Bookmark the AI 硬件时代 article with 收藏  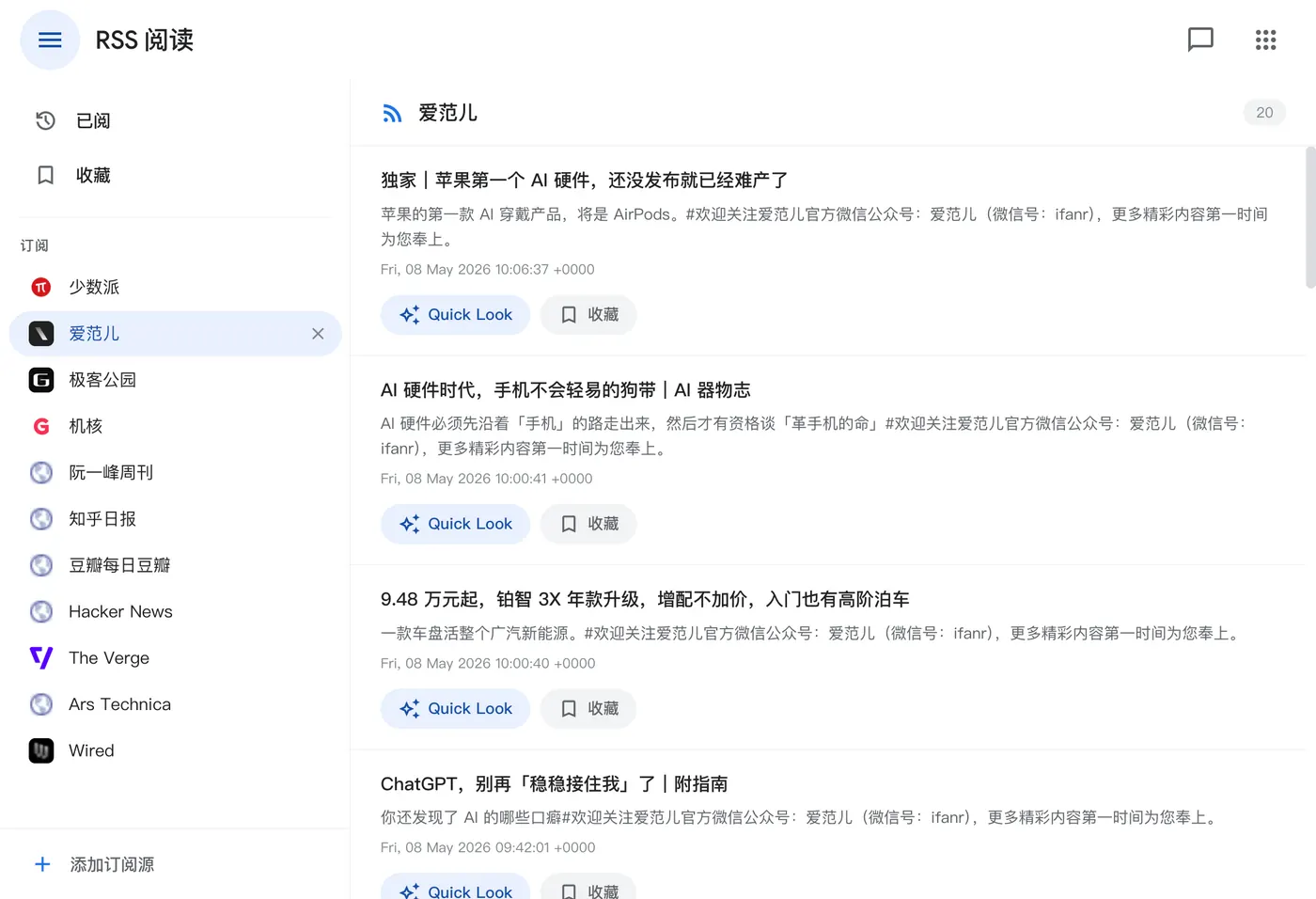click(588, 524)
